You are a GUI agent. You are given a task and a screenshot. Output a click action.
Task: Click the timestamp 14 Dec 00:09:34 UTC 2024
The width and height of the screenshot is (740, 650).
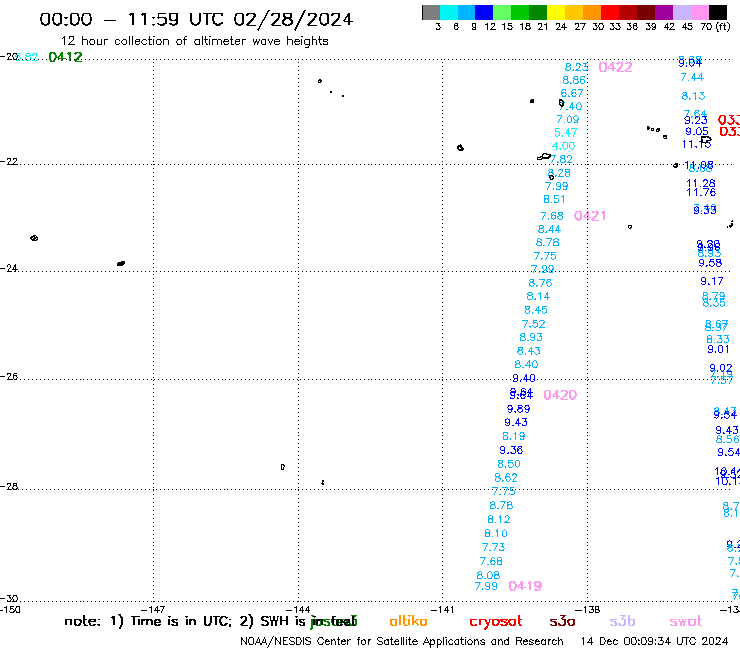[x=655, y=642]
